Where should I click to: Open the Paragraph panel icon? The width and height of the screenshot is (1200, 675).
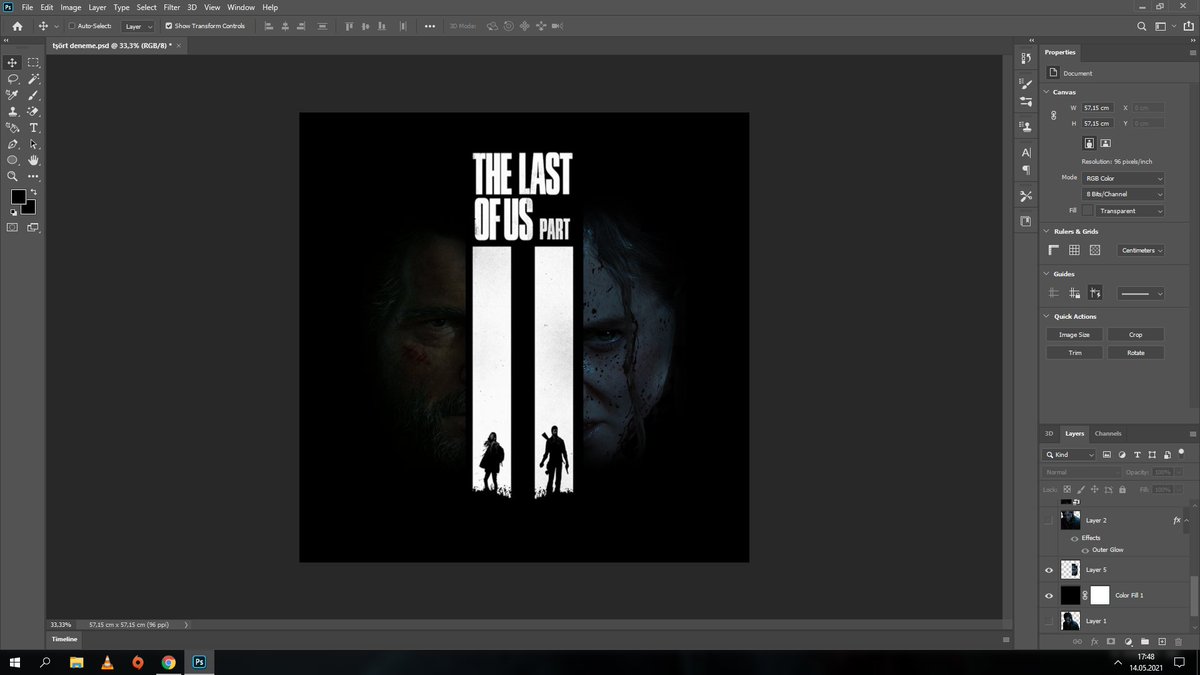[1026, 170]
